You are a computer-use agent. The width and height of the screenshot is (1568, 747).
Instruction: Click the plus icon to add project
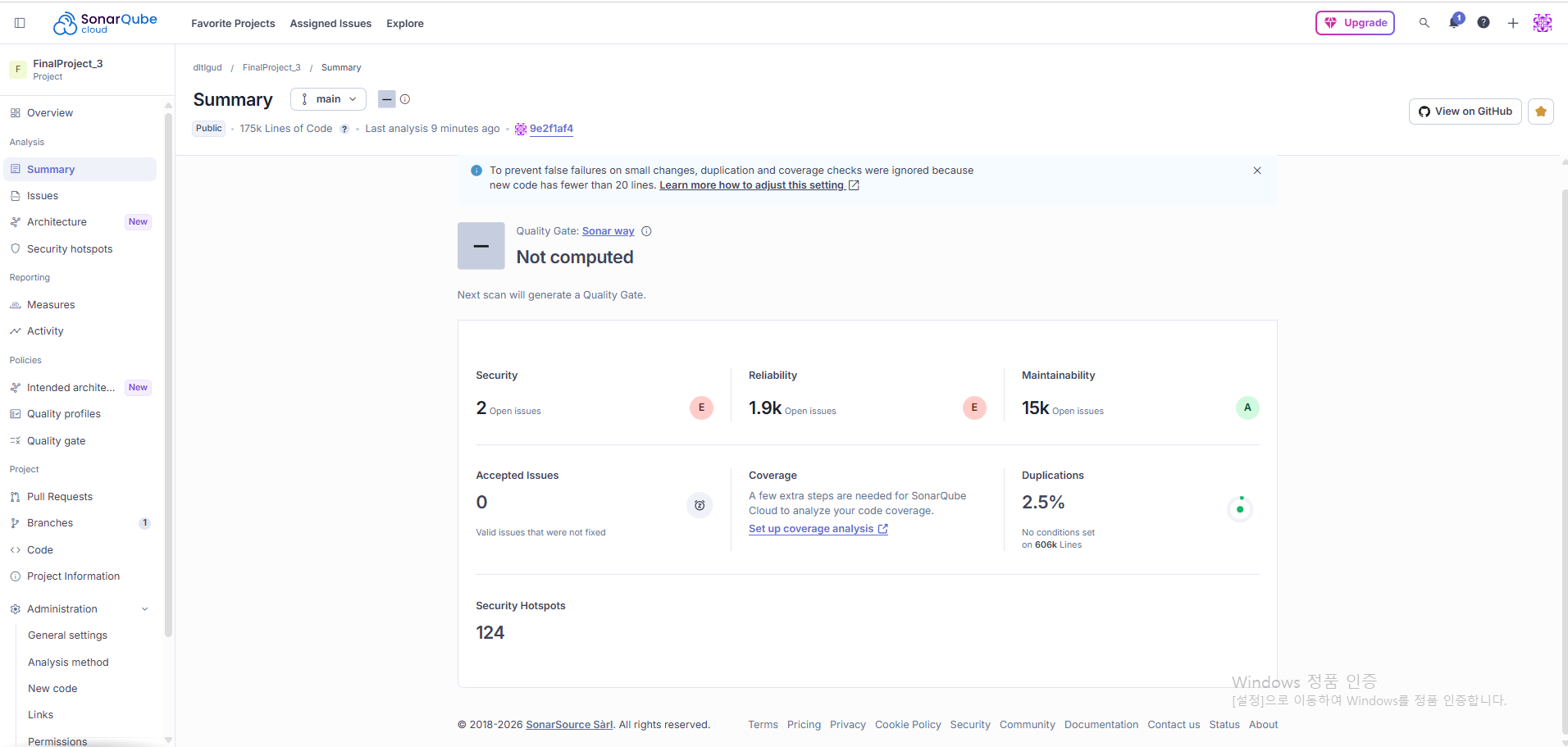coord(1513,23)
